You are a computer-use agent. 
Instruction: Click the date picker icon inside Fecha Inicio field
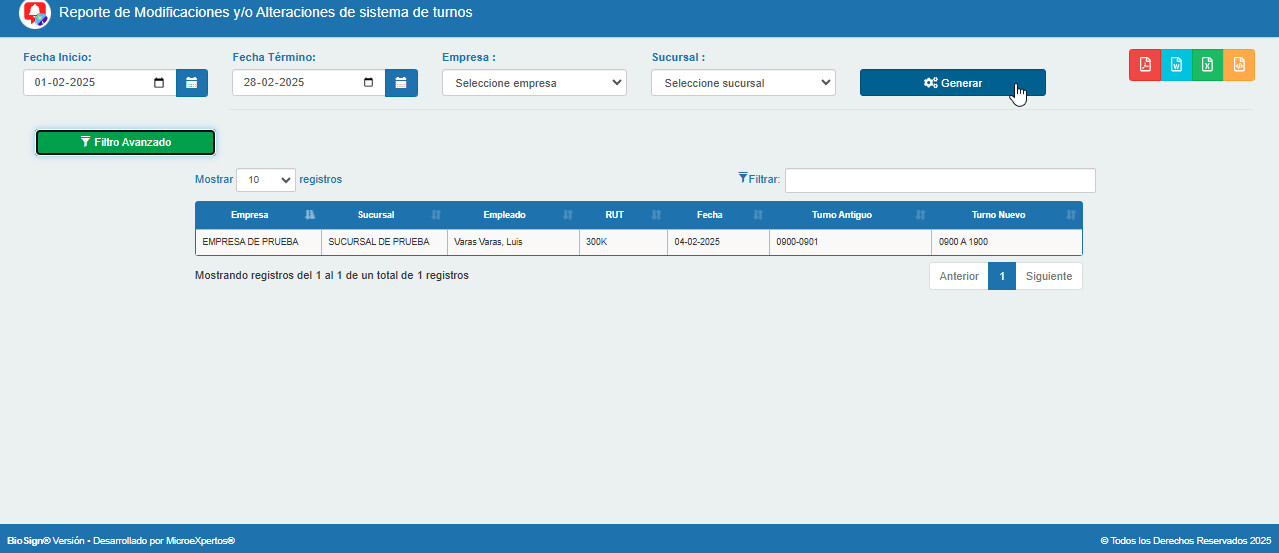pyautogui.click(x=159, y=83)
